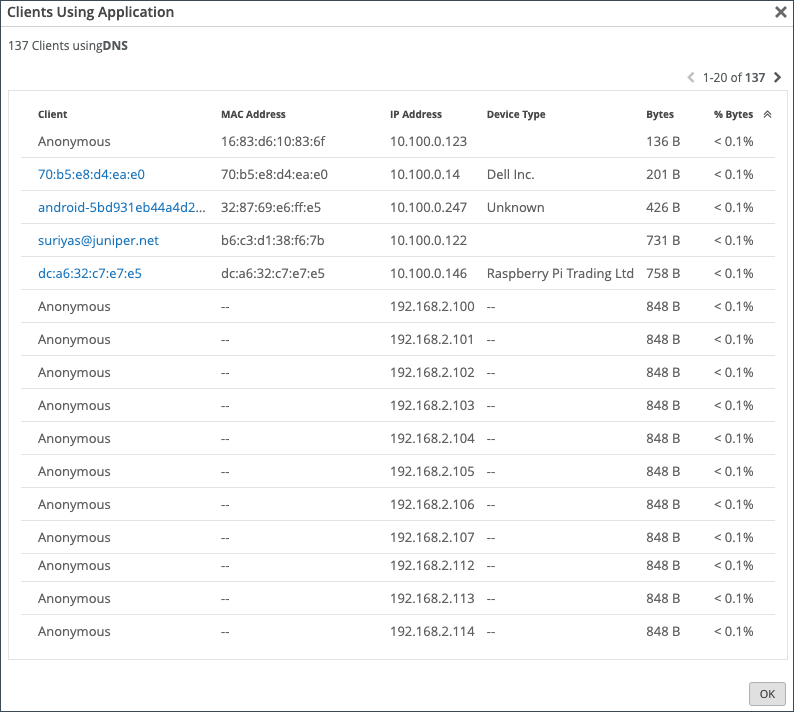Go to previous page of clients
Image resolution: width=794 pixels, height=712 pixels.
691,77
